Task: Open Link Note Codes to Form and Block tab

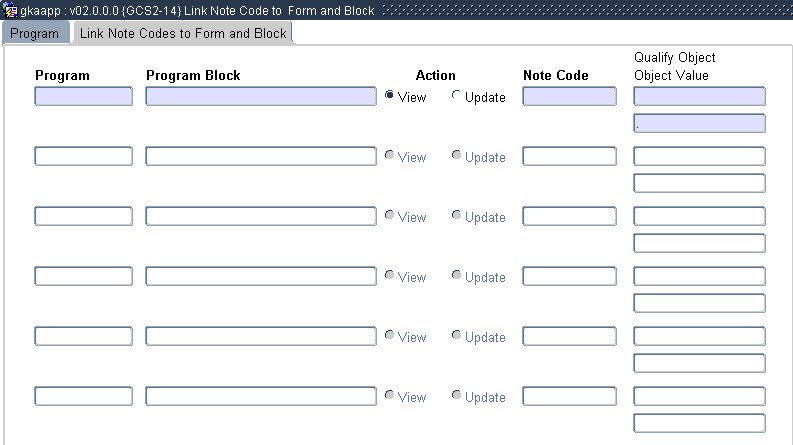Action: pyautogui.click(x=183, y=33)
